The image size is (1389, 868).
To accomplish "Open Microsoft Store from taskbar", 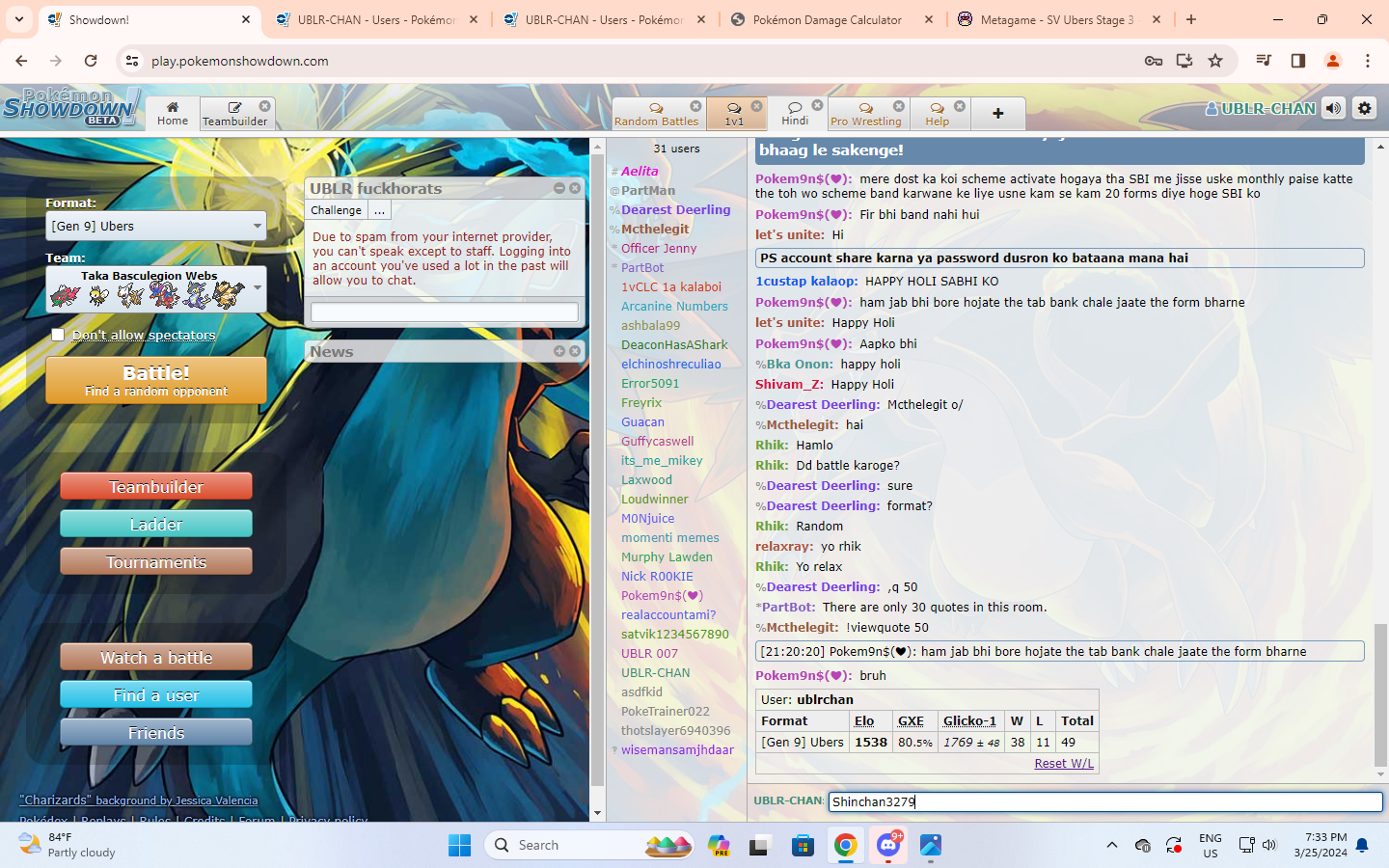I will (x=803, y=845).
